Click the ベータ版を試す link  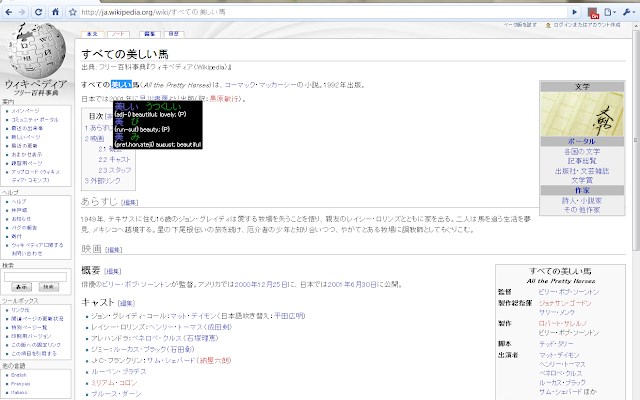[x=520, y=25]
